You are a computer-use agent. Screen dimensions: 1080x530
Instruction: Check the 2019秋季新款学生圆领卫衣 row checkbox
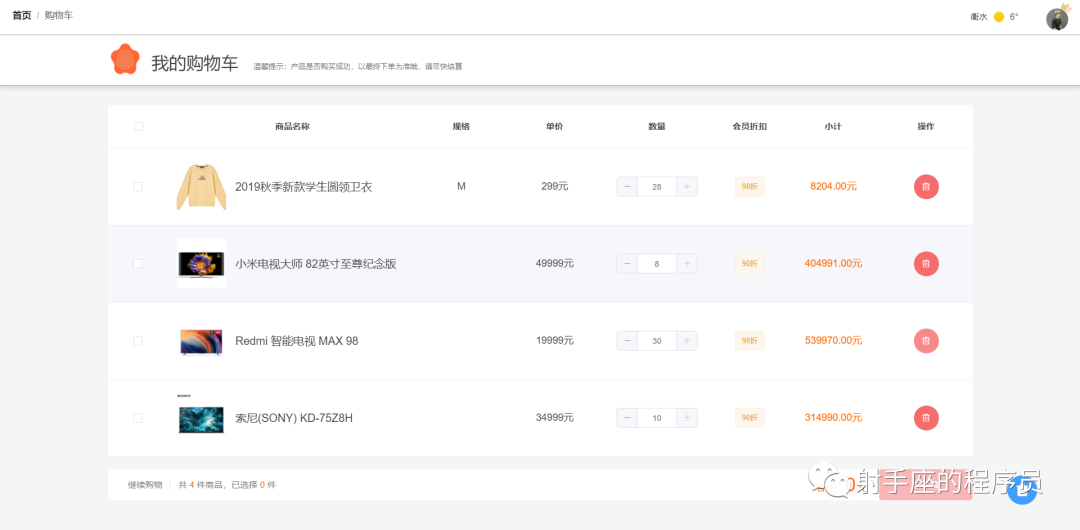point(138,187)
